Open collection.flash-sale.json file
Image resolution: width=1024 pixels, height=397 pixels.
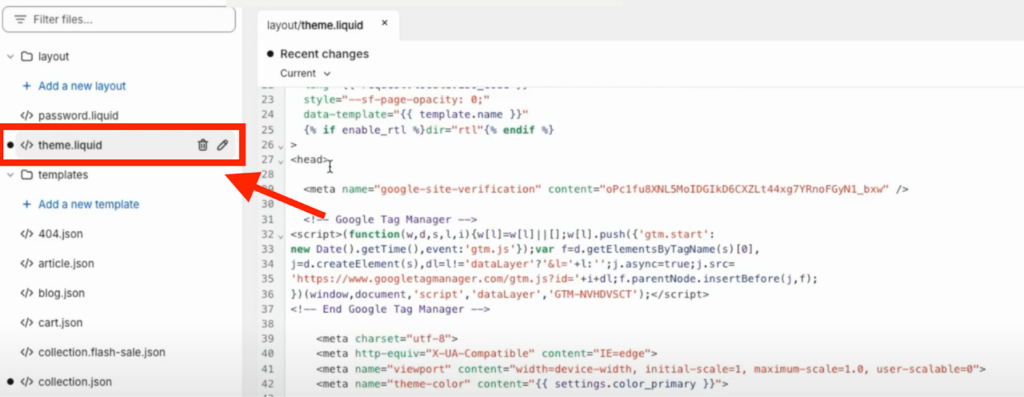tap(102, 353)
